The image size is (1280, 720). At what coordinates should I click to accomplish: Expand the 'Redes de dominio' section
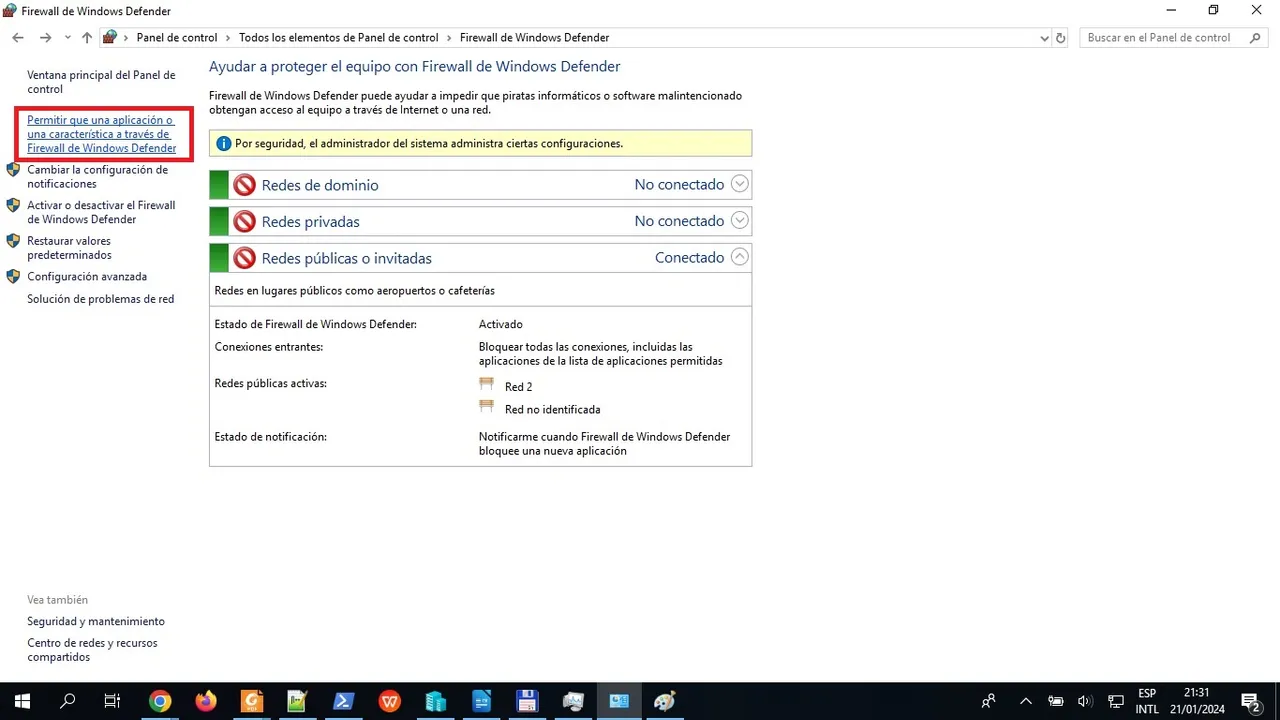pyautogui.click(x=739, y=184)
